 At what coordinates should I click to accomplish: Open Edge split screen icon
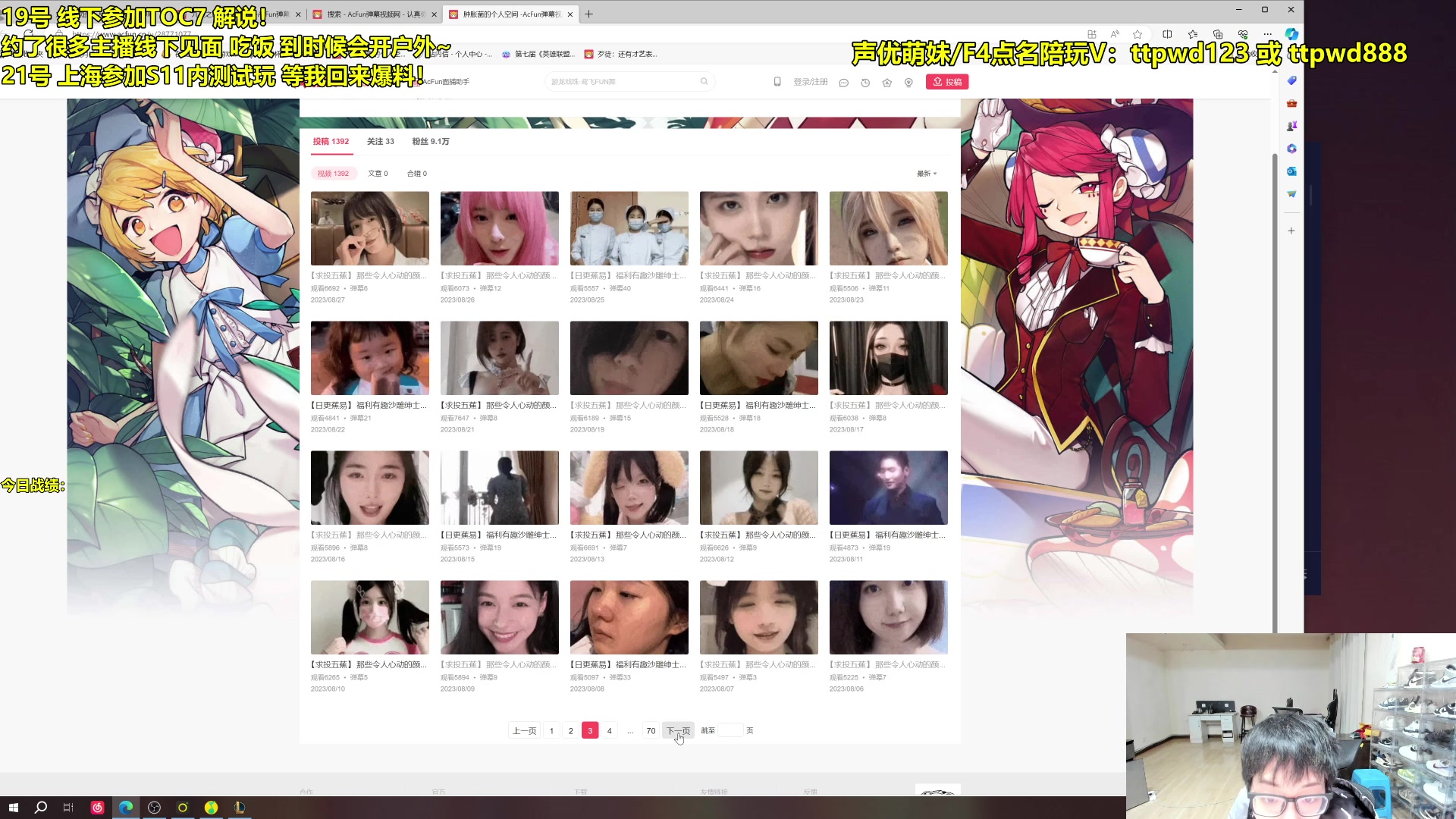click(x=1167, y=34)
